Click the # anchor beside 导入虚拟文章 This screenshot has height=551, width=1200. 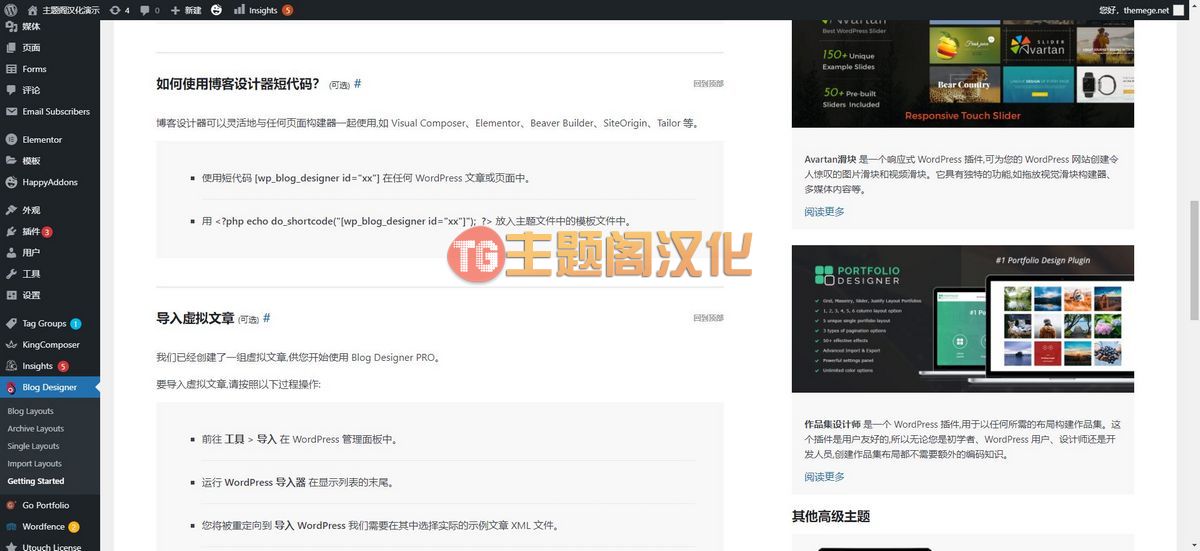coord(267,318)
